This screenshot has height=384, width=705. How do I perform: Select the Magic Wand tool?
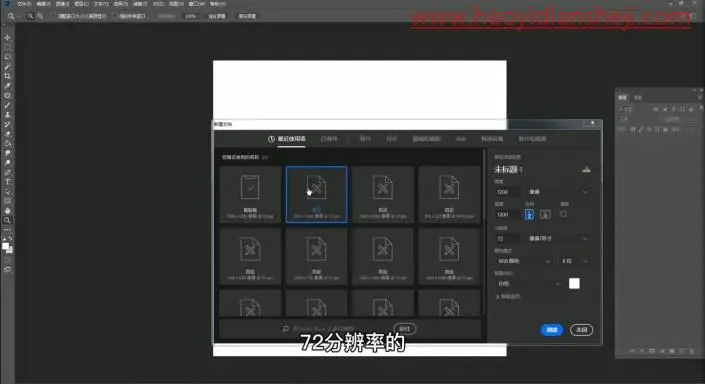[7, 67]
